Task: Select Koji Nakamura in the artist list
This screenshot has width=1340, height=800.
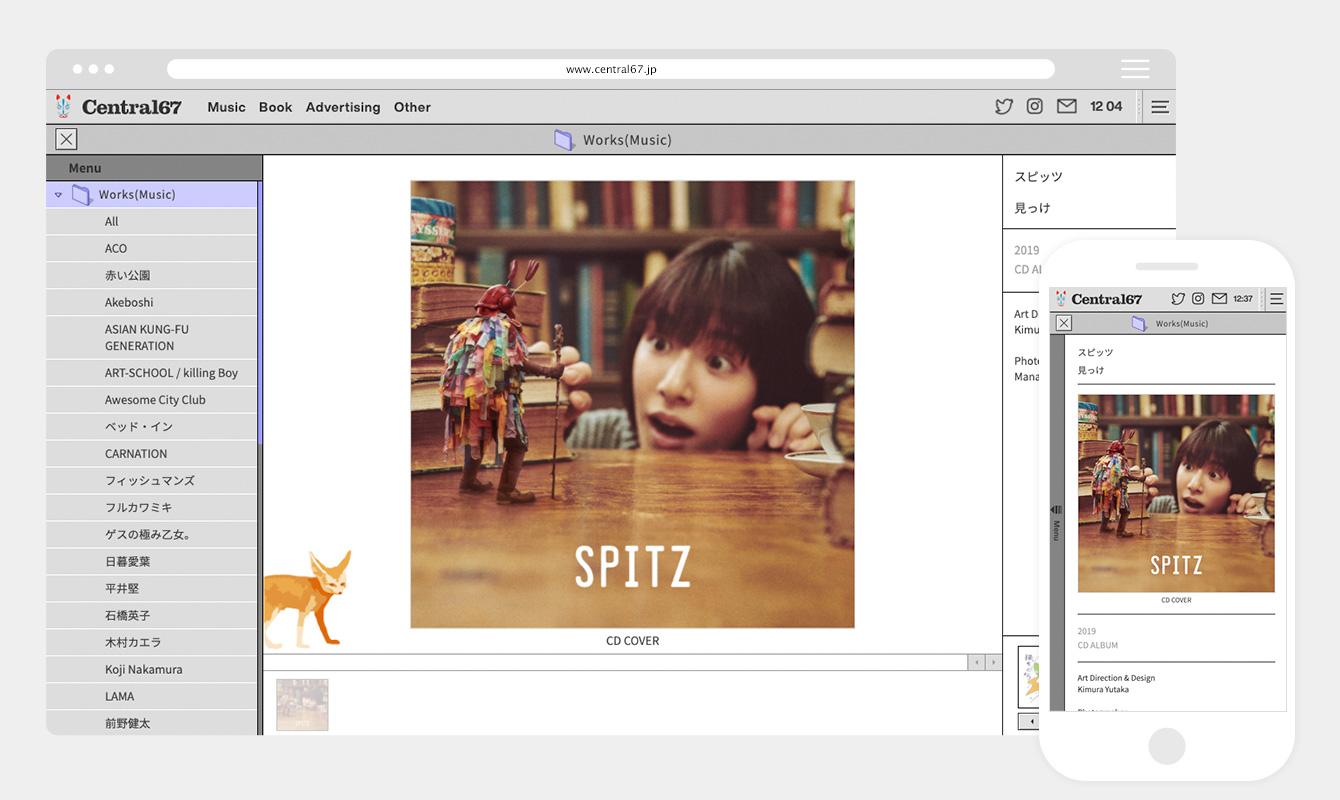Action: click(152, 670)
